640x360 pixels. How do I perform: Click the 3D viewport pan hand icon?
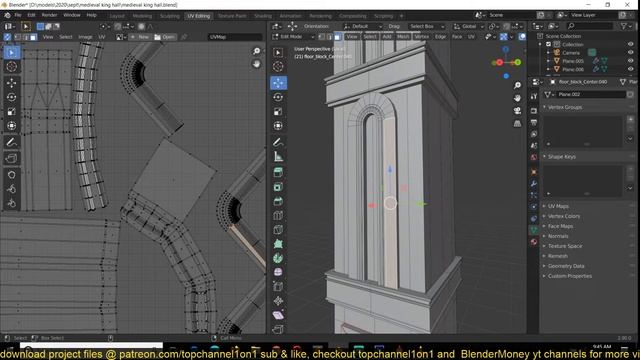[517, 98]
